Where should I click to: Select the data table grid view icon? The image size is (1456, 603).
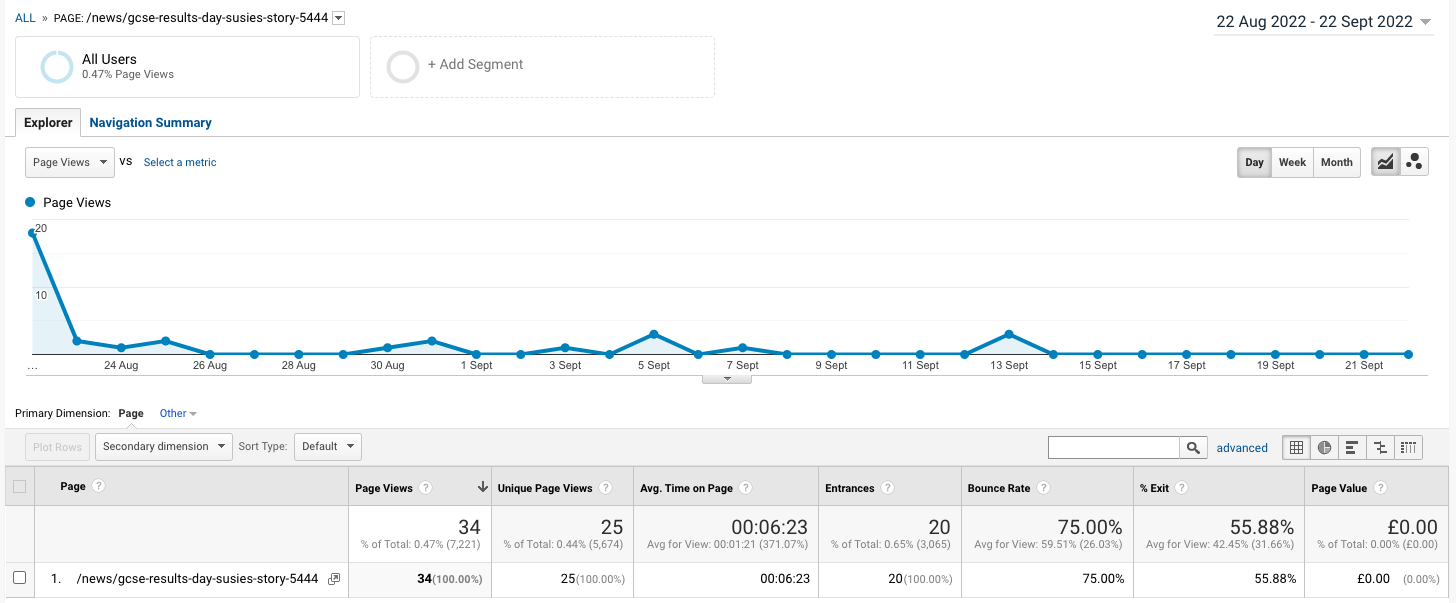click(1297, 447)
